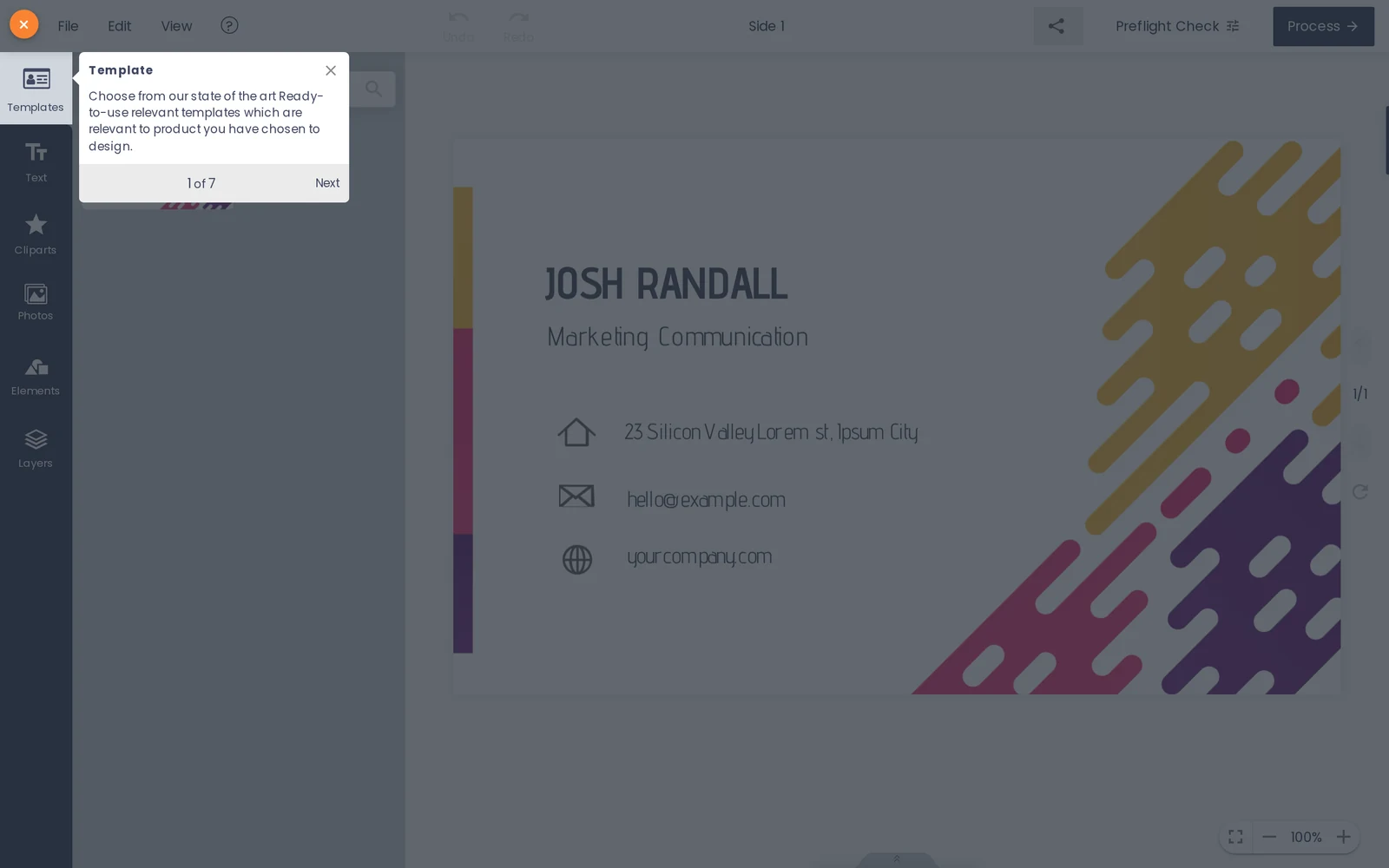Select the JOSH RANDALL name text
Viewport: 1389px width, 868px height.
pos(666,284)
